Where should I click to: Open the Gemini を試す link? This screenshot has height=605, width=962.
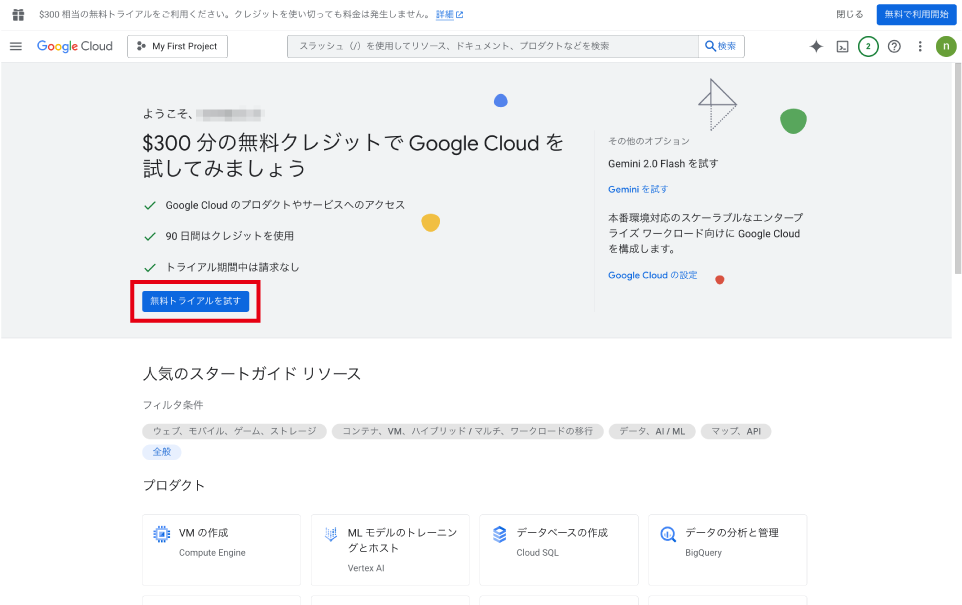[x=638, y=189]
